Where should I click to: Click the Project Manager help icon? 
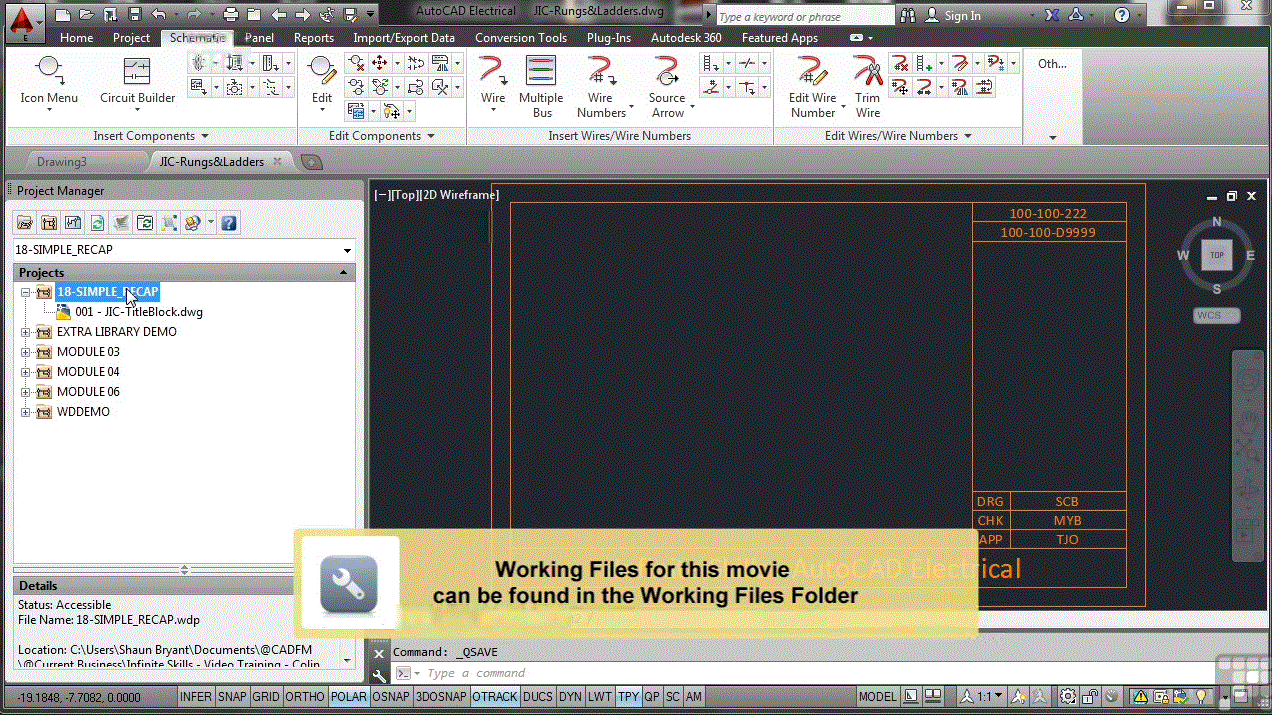(x=228, y=223)
